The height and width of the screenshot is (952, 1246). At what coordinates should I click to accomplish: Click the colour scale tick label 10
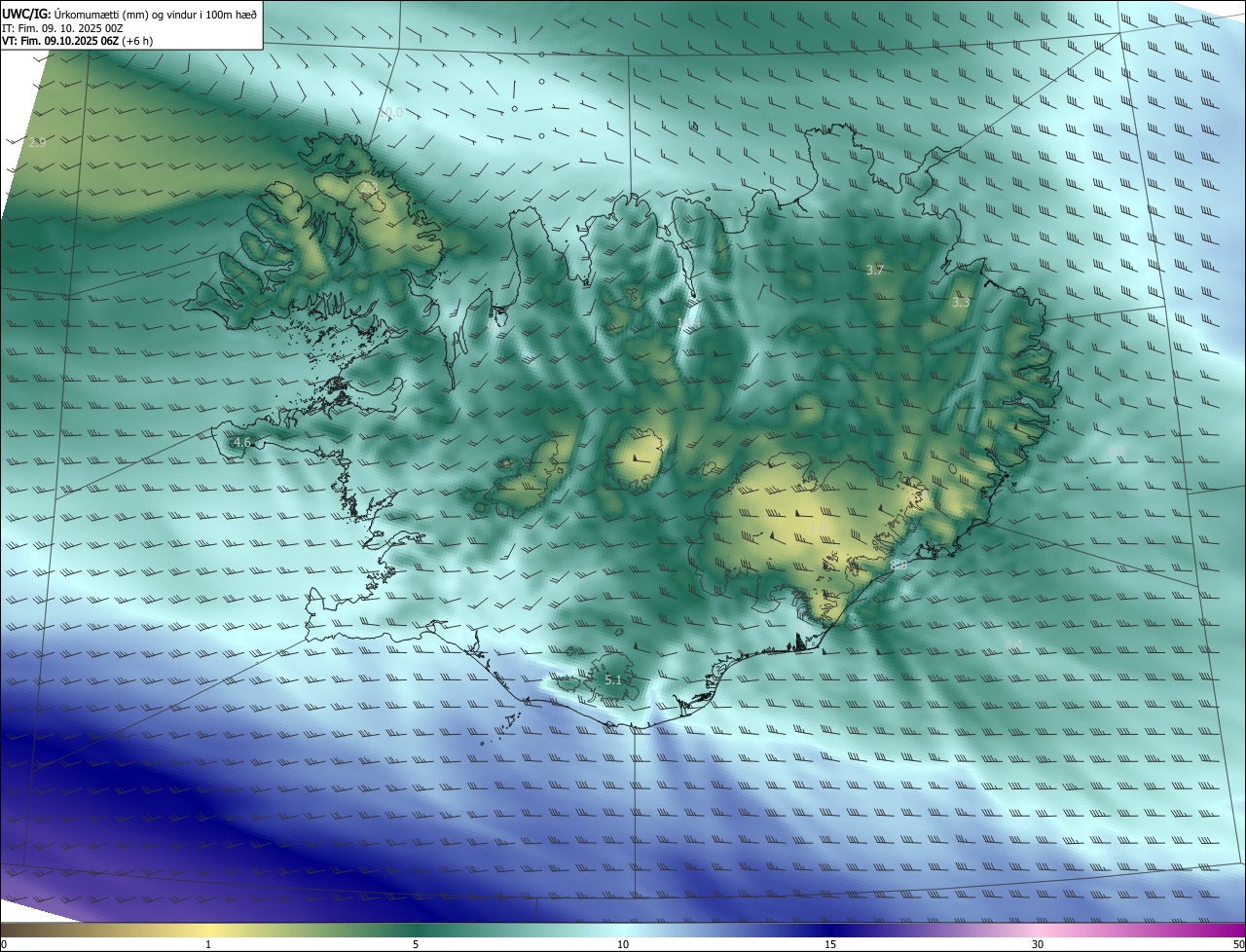[x=623, y=944]
